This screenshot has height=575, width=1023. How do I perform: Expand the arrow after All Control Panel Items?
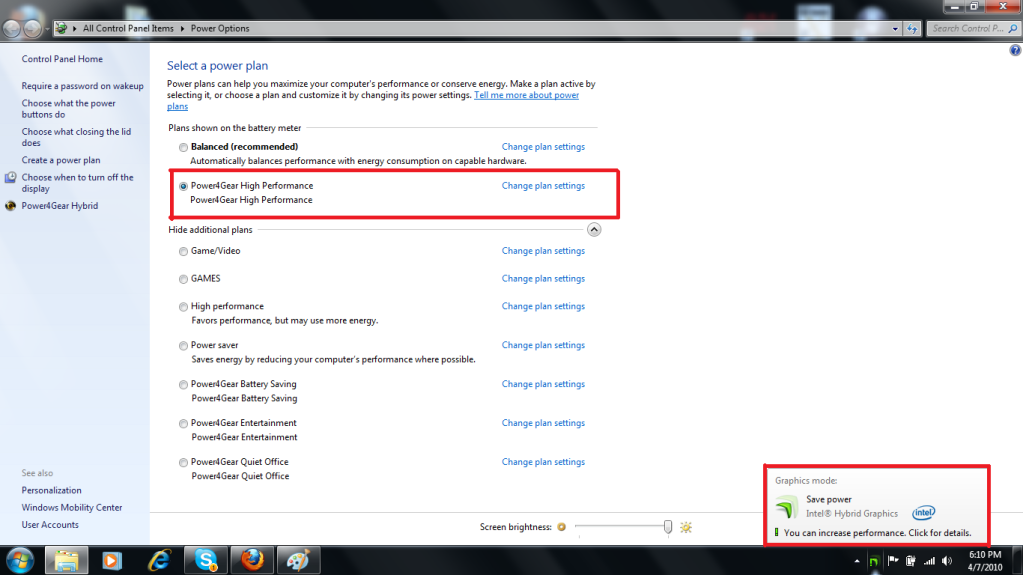(x=182, y=29)
